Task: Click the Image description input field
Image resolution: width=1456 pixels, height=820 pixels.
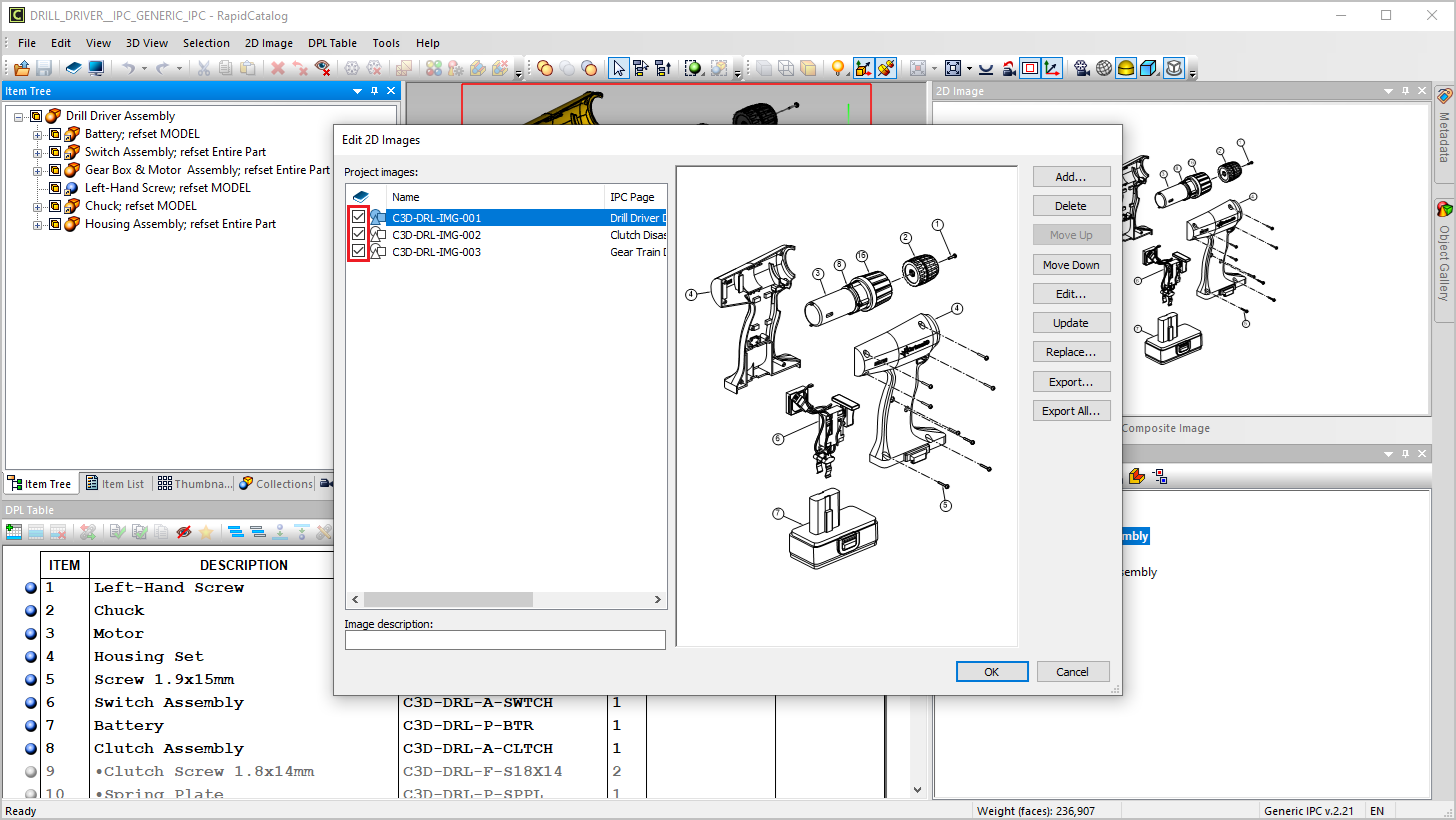Action: click(505, 640)
